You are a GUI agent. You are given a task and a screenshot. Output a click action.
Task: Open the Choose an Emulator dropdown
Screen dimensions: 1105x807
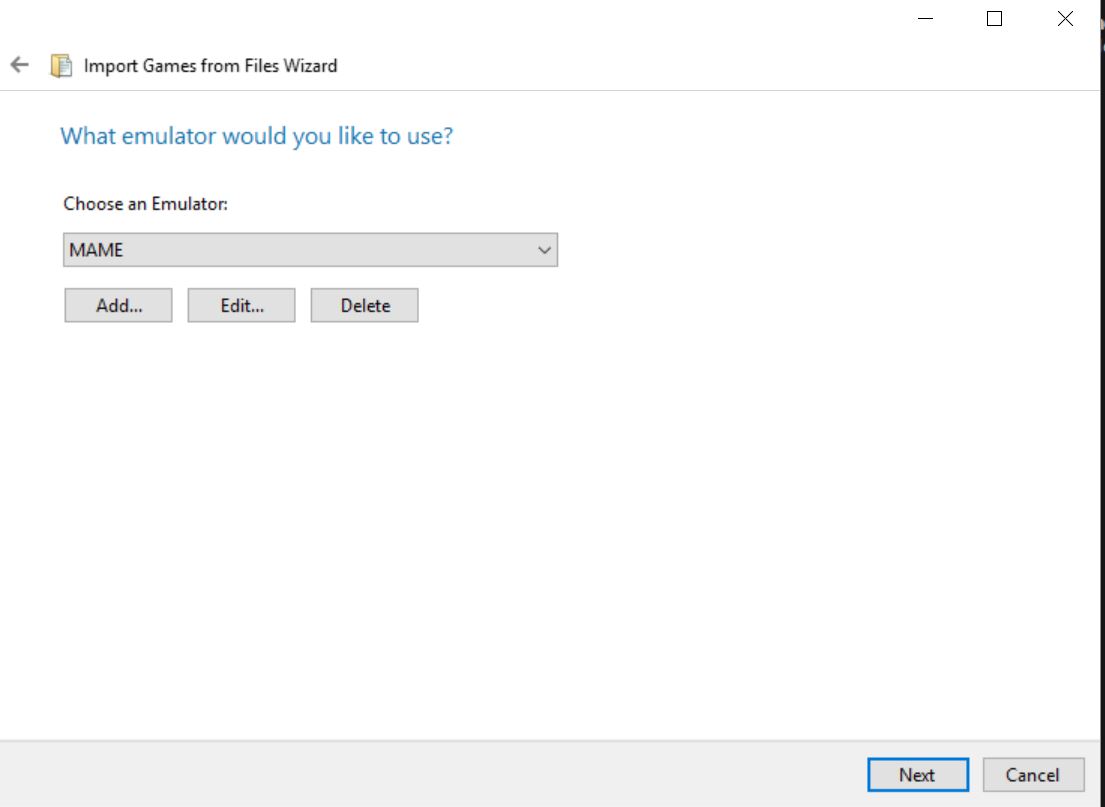coord(310,250)
